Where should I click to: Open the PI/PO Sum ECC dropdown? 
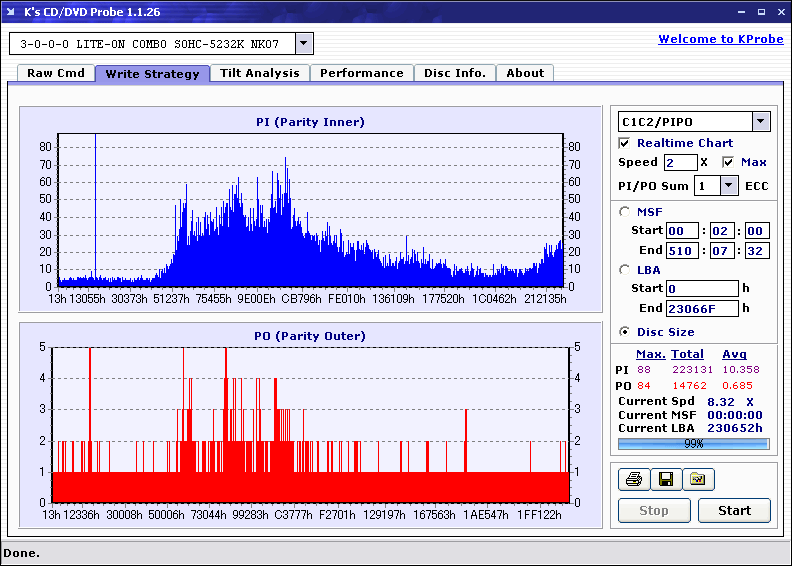(729, 186)
